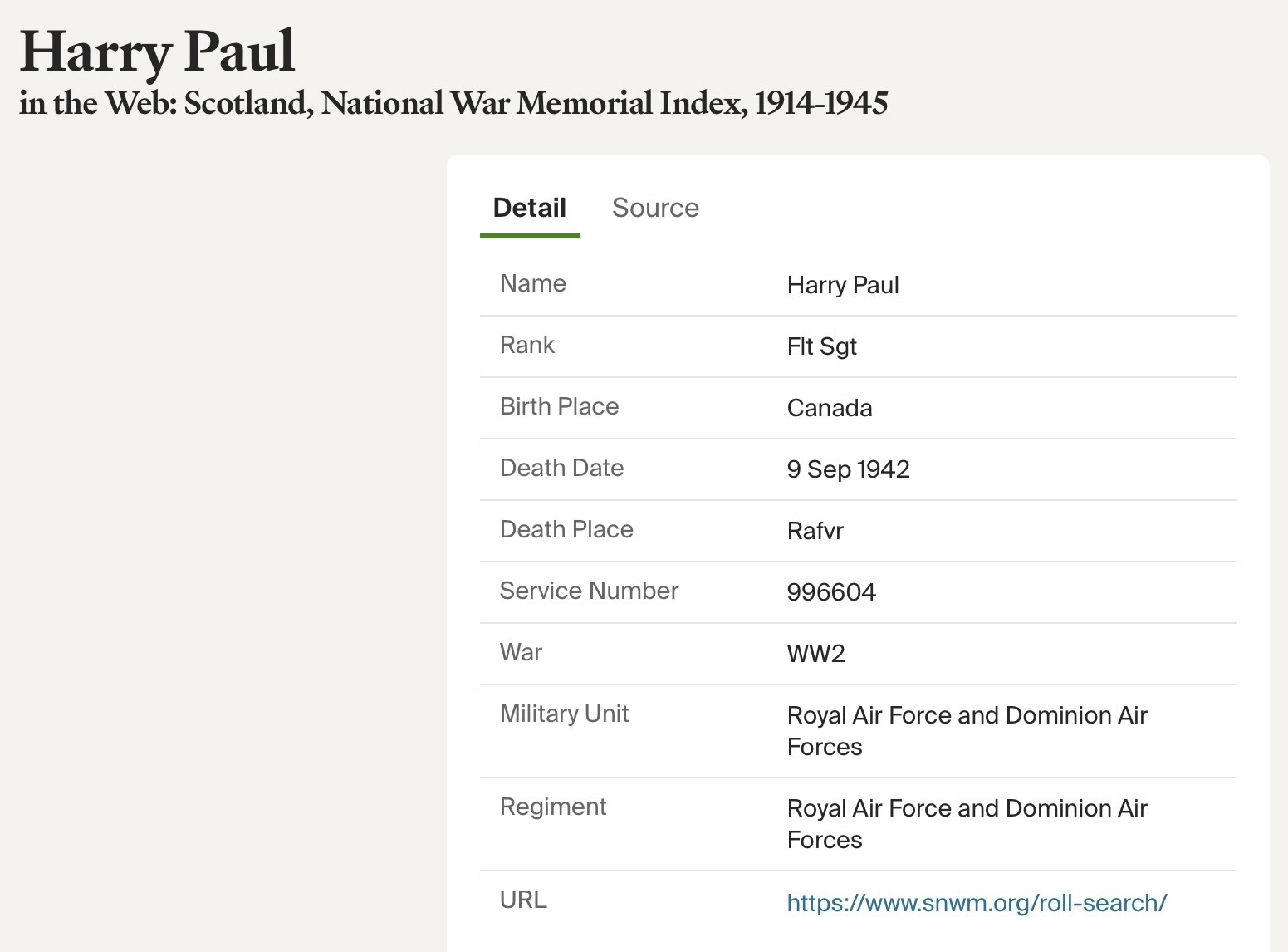
Task: Click the Harry Paul value in Name row
Action: (842, 285)
